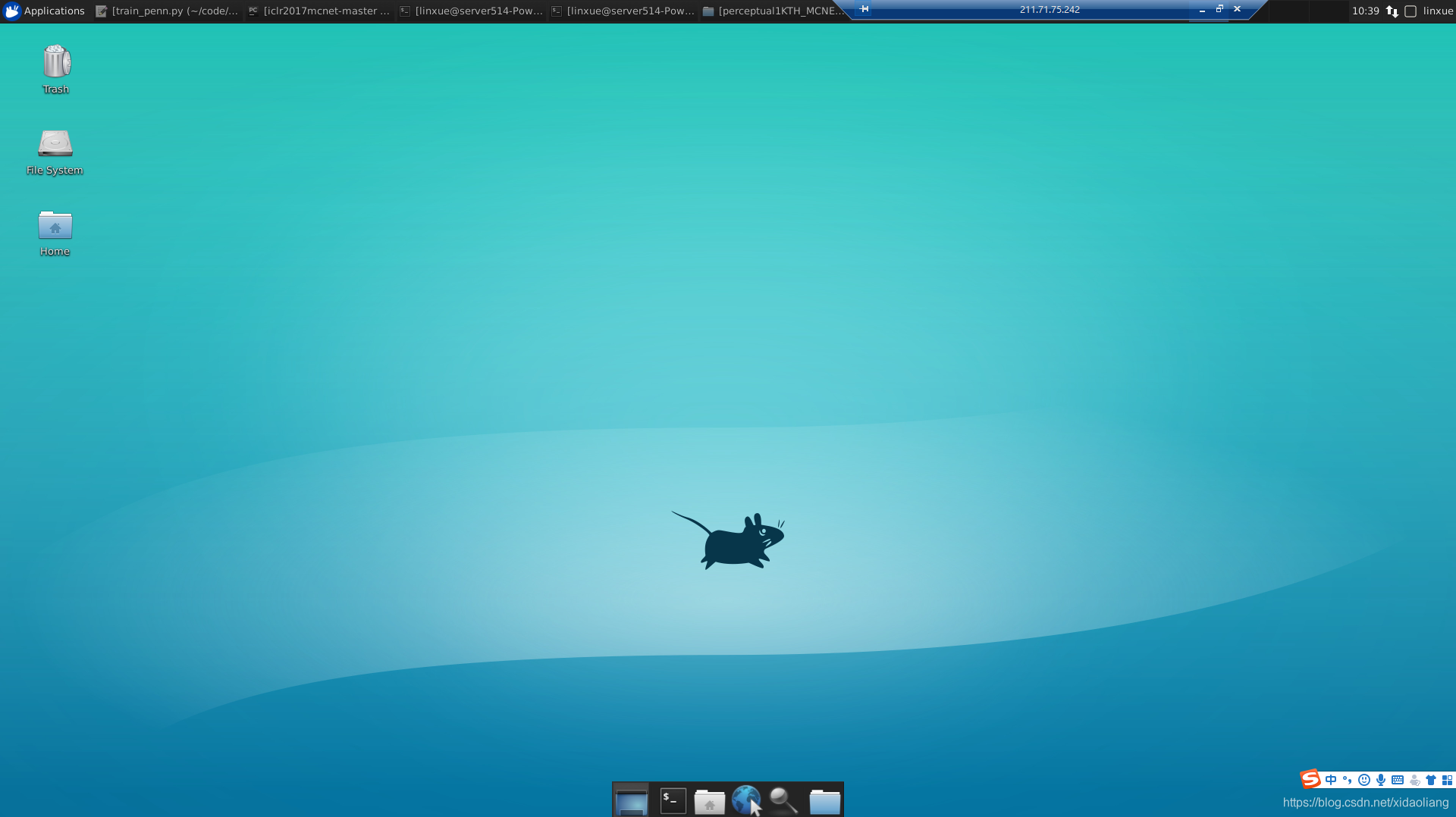Open the blue folder dock icon

(824, 801)
